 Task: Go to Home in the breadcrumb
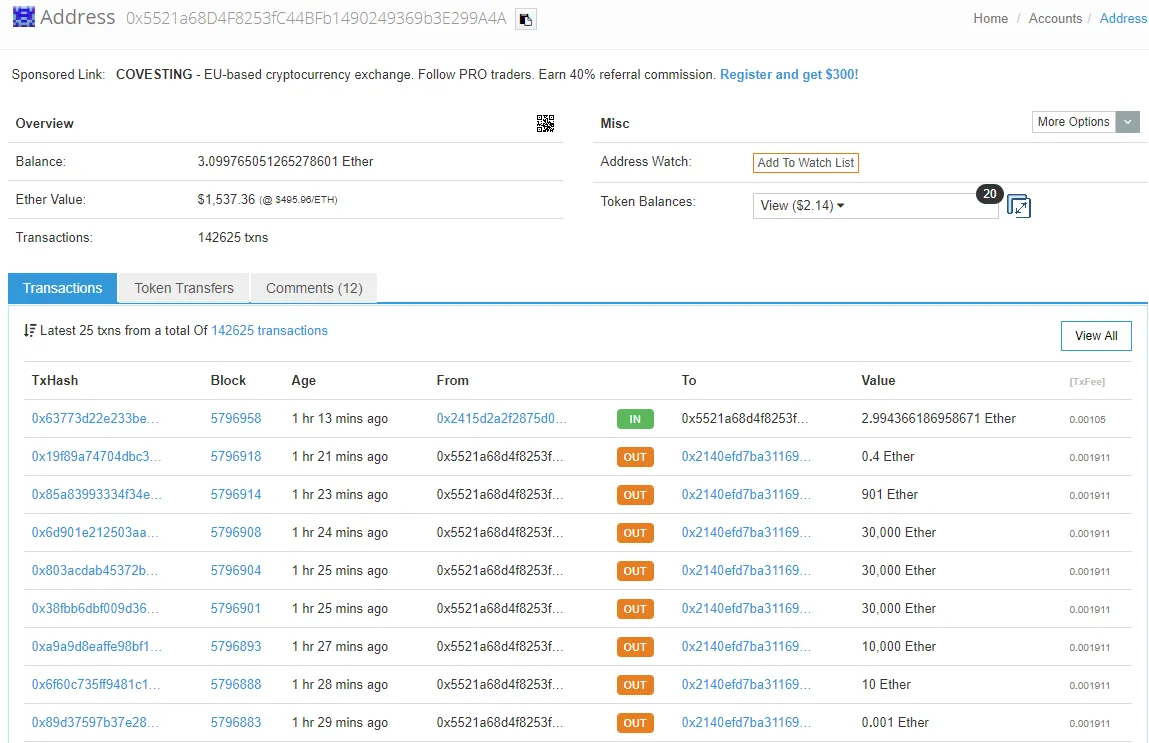tap(990, 18)
